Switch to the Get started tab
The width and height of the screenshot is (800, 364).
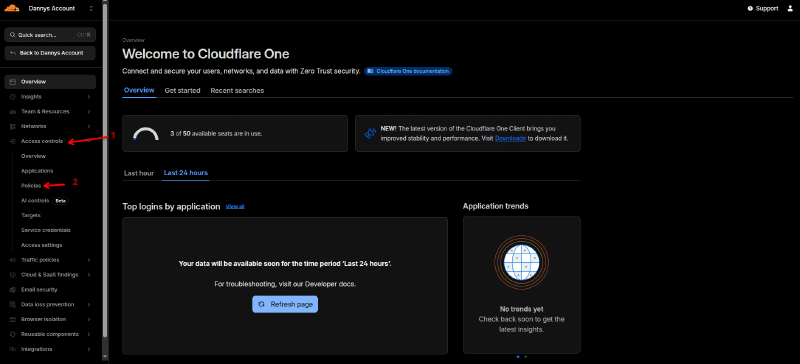click(x=182, y=90)
